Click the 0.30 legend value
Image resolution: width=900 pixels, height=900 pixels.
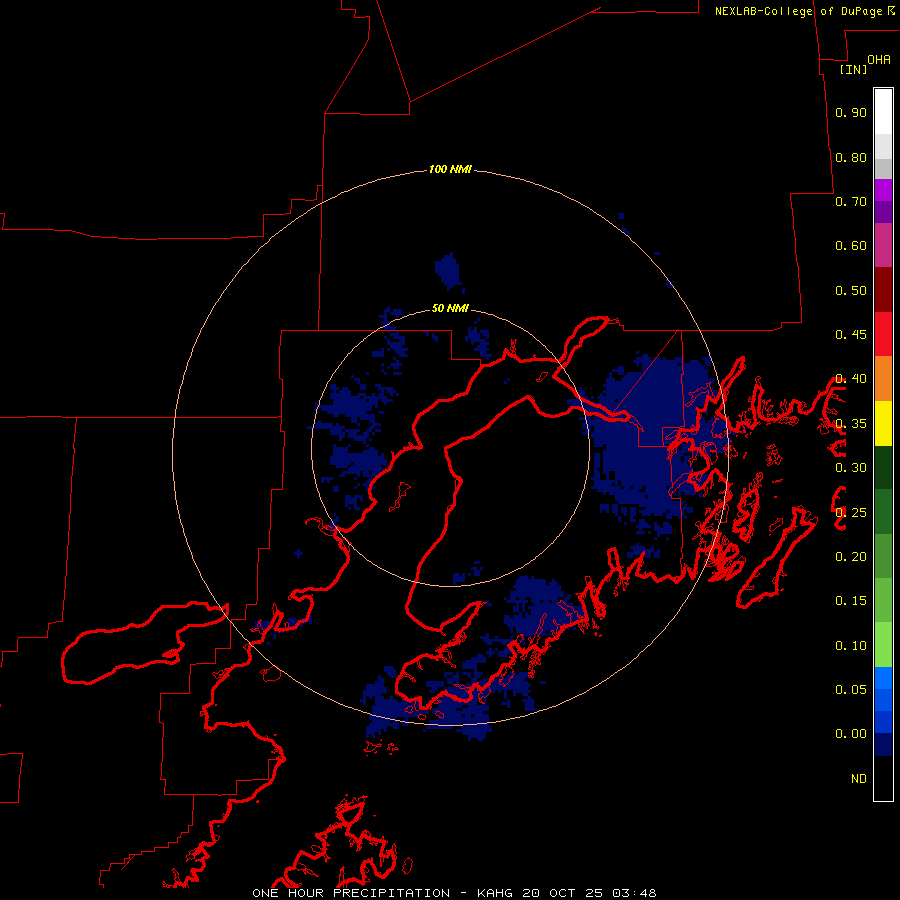(851, 468)
